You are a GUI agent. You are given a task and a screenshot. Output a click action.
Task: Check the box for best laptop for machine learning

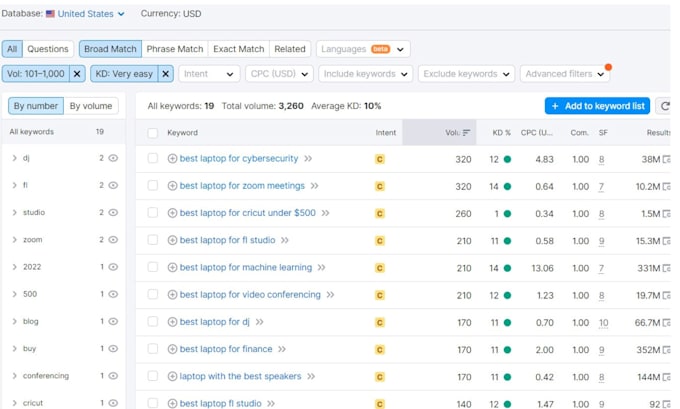tap(153, 267)
